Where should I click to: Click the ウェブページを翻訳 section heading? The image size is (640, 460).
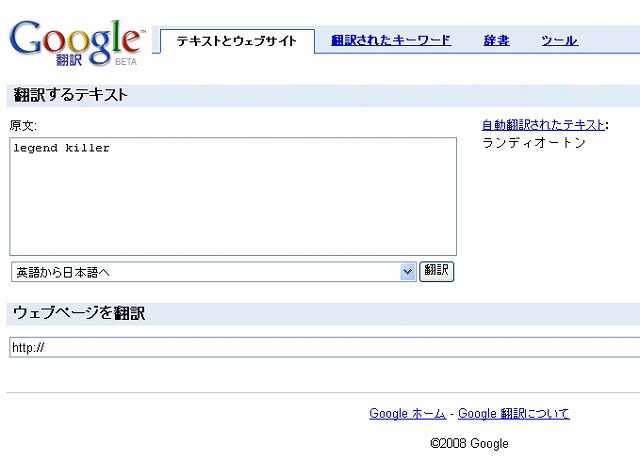tap(80, 313)
